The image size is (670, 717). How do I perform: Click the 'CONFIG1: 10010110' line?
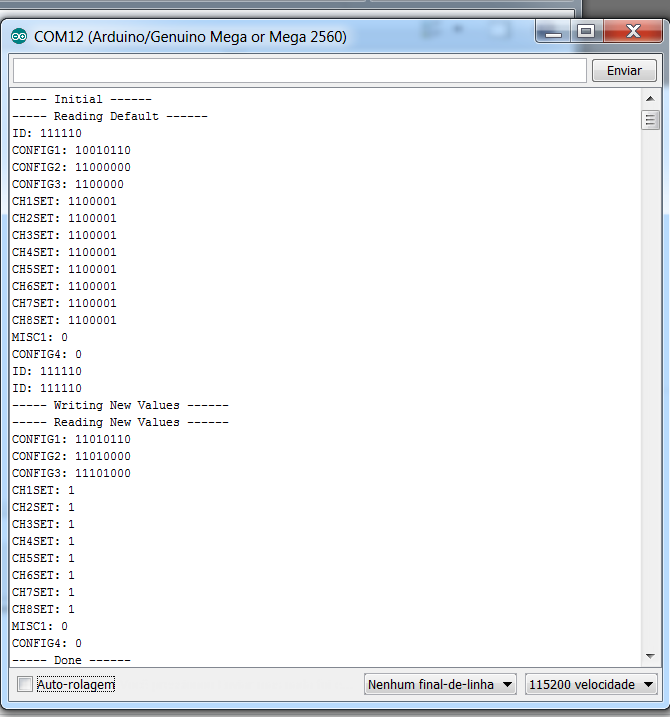(x=71, y=150)
